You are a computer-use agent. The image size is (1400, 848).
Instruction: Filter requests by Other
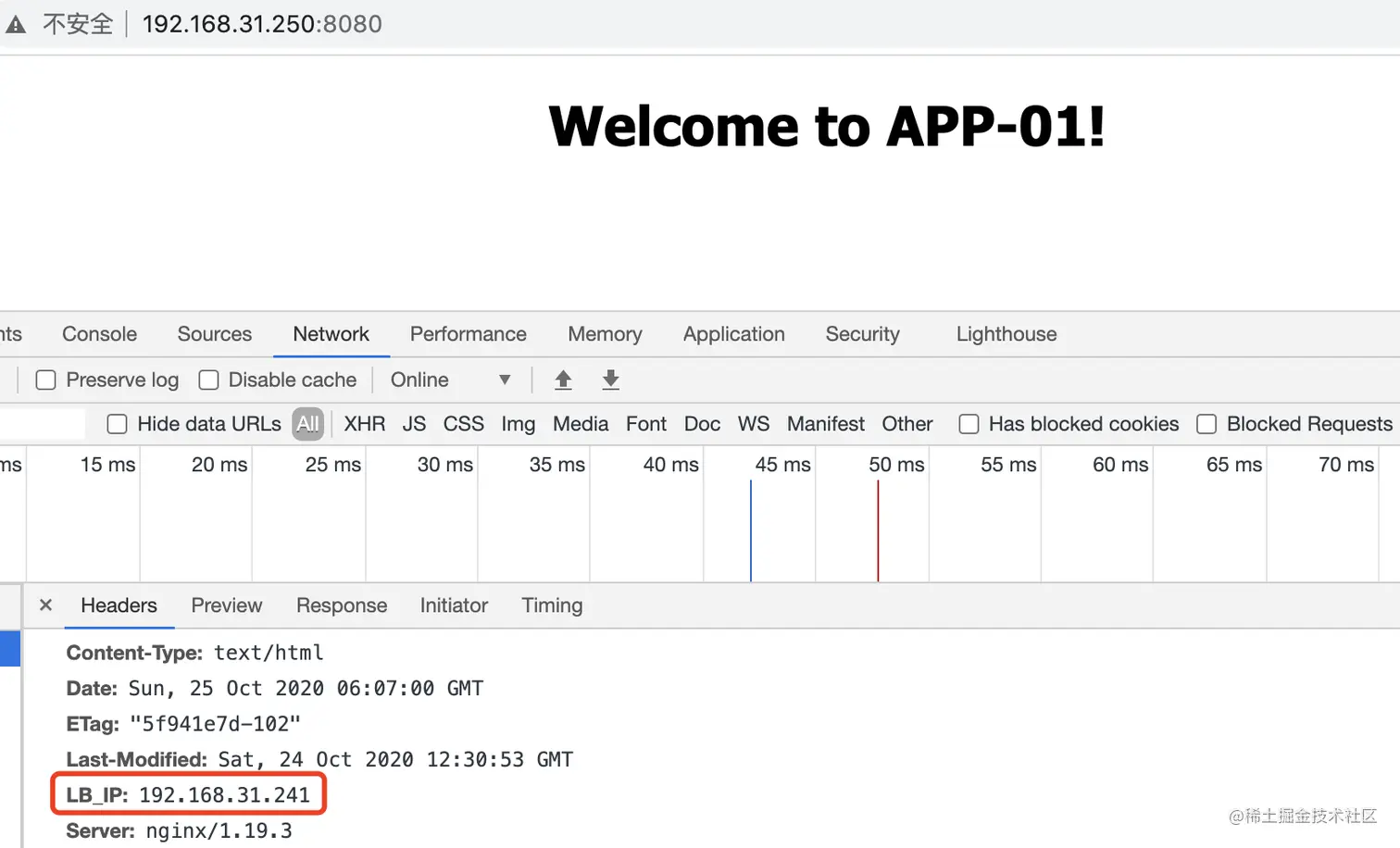(907, 424)
